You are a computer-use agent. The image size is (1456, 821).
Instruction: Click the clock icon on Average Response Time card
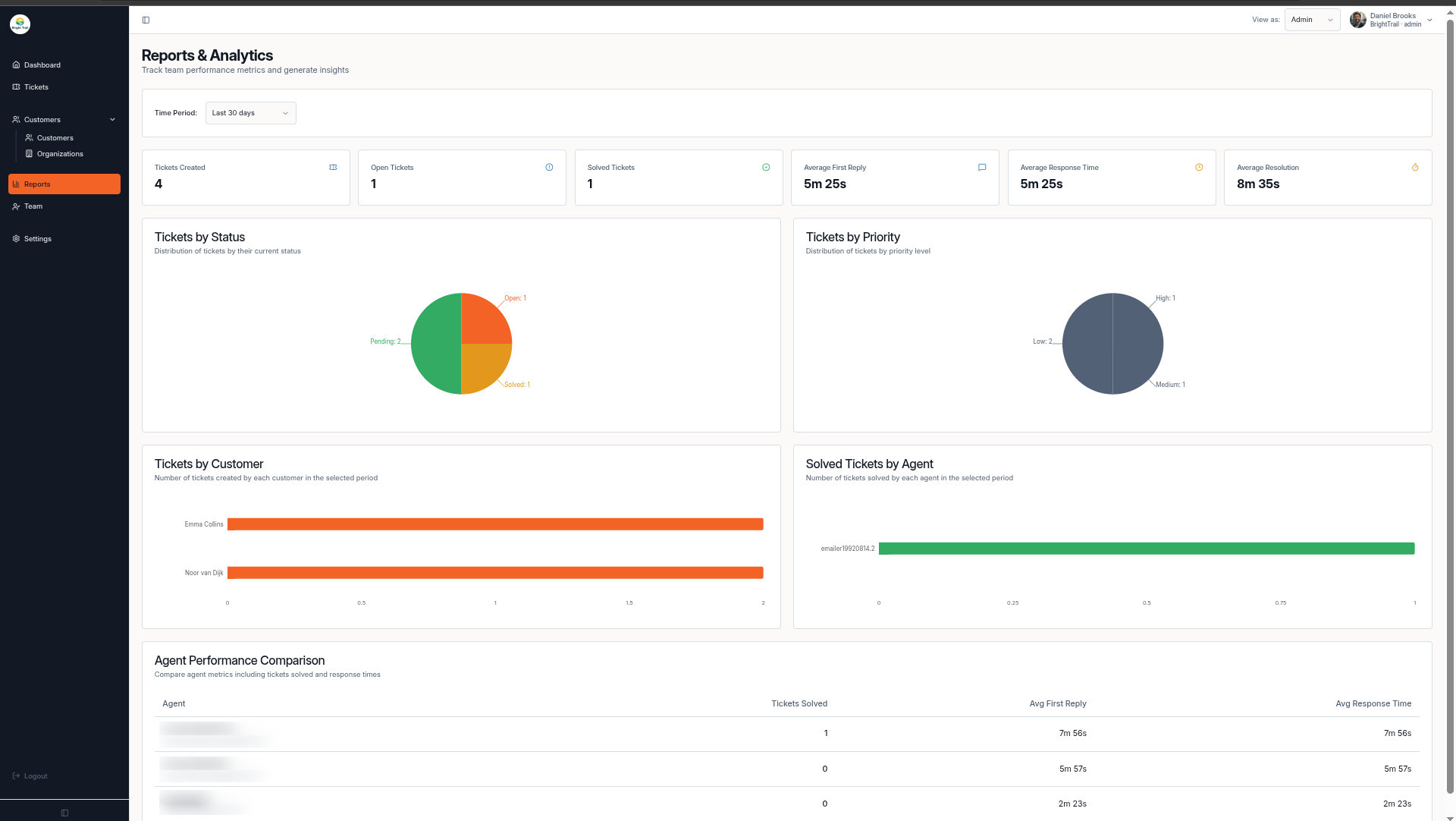[x=1199, y=168]
